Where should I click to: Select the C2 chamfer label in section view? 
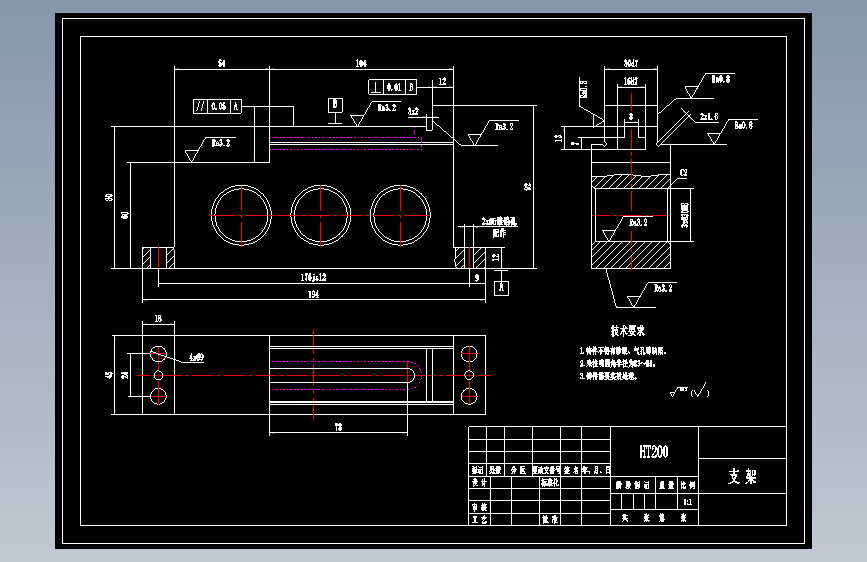click(683, 173)
